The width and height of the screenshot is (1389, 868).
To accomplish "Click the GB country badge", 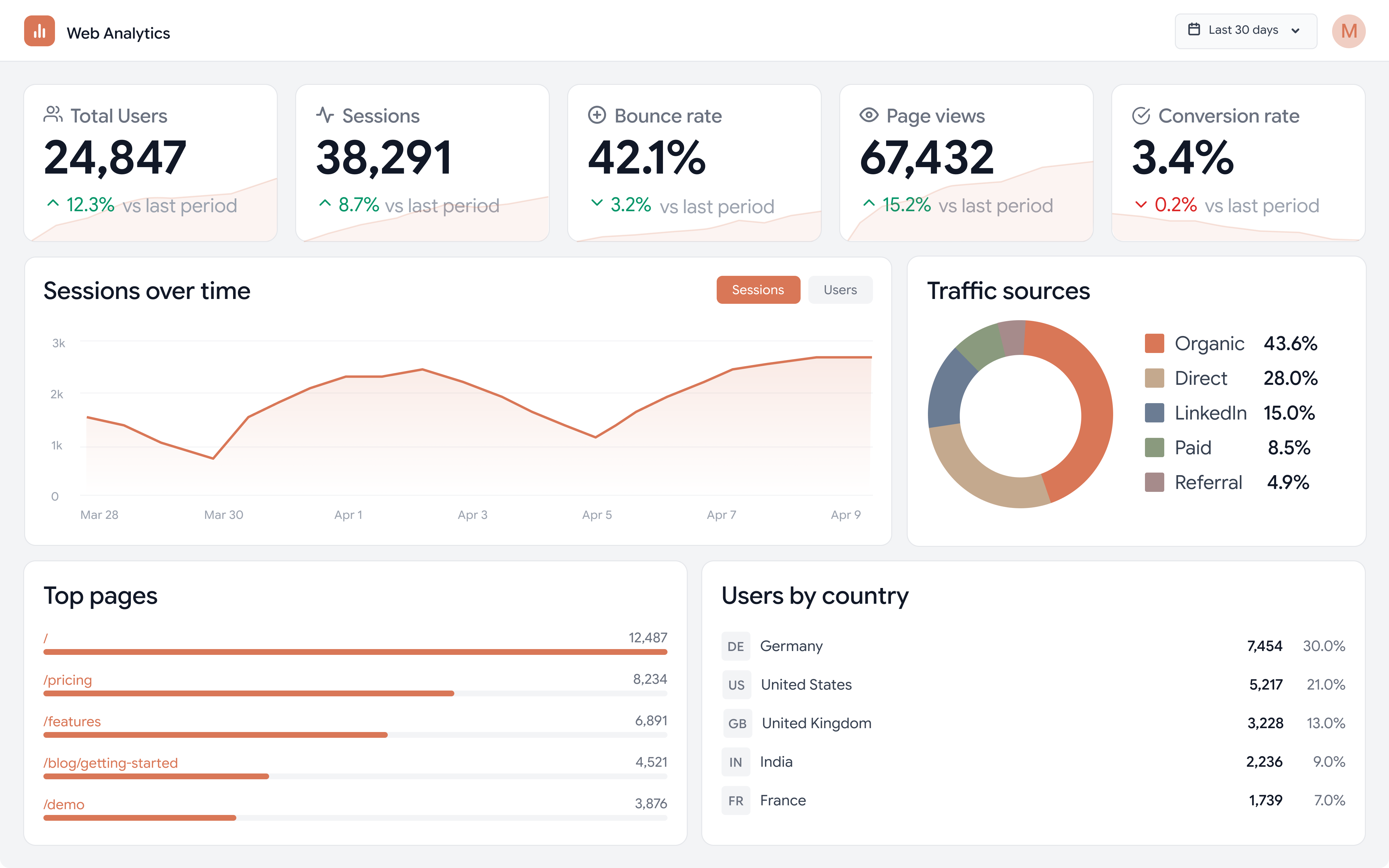I will (738, 723).
